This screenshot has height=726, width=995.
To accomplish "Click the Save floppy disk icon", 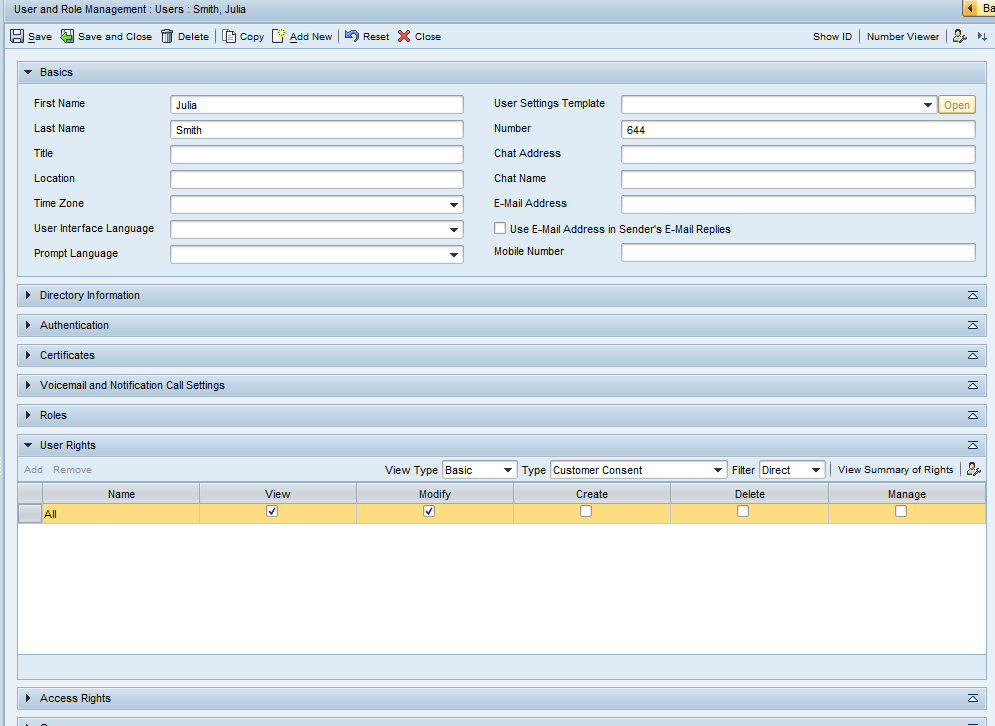I will 17,36.
